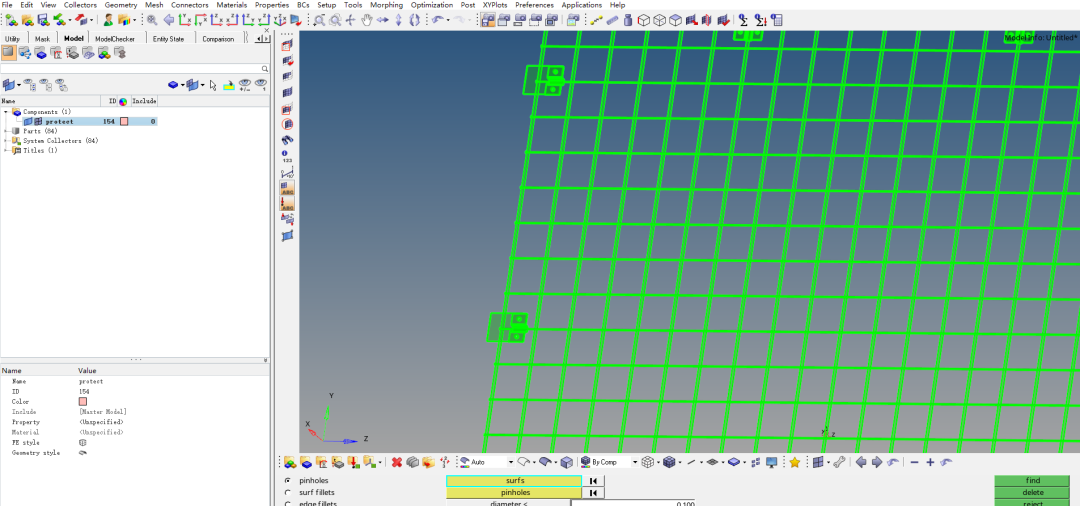
Task: Select the pinholes radio button
Action: click(x=289, y=481)
